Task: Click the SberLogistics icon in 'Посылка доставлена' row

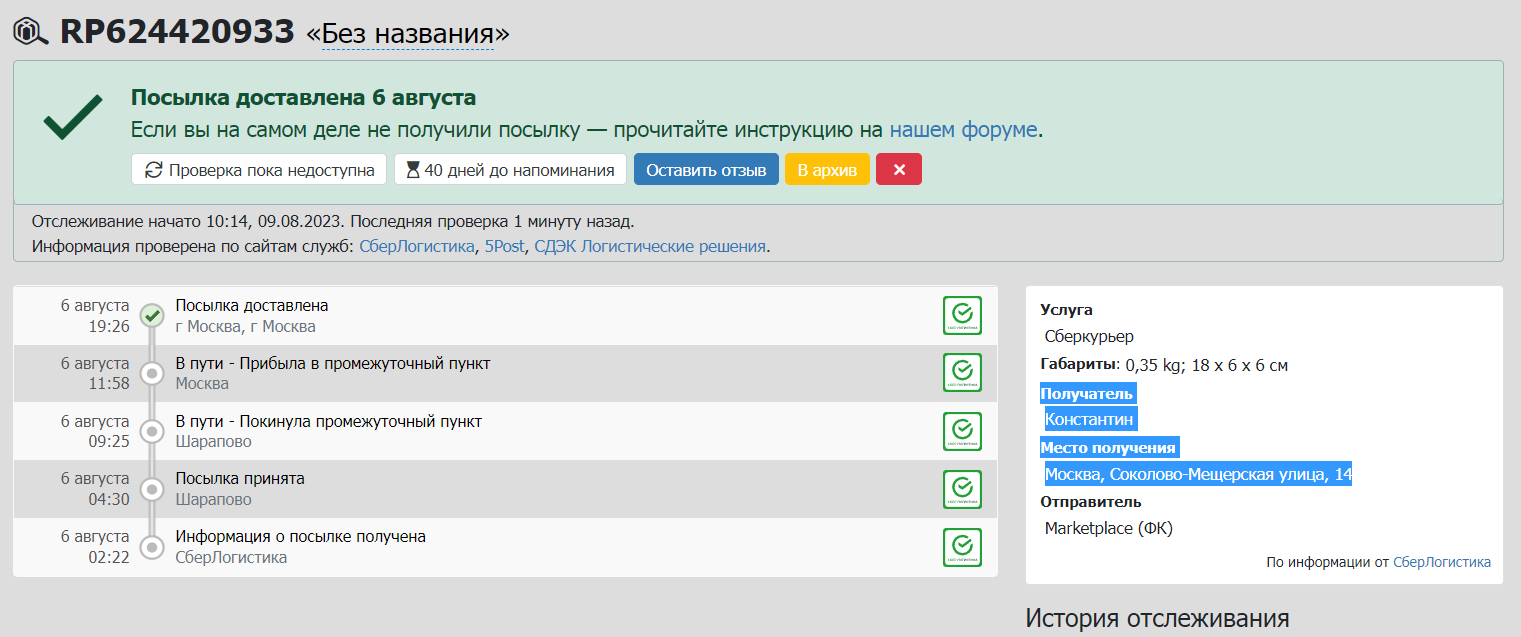Action: click(x=962, y=315)
